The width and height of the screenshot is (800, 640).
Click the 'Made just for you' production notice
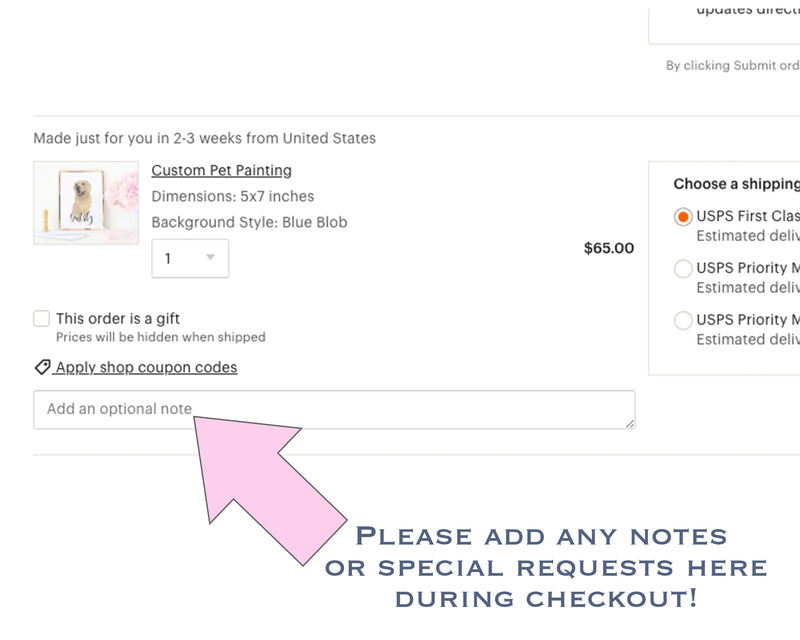pyautogui.click(x=204, y=138)
